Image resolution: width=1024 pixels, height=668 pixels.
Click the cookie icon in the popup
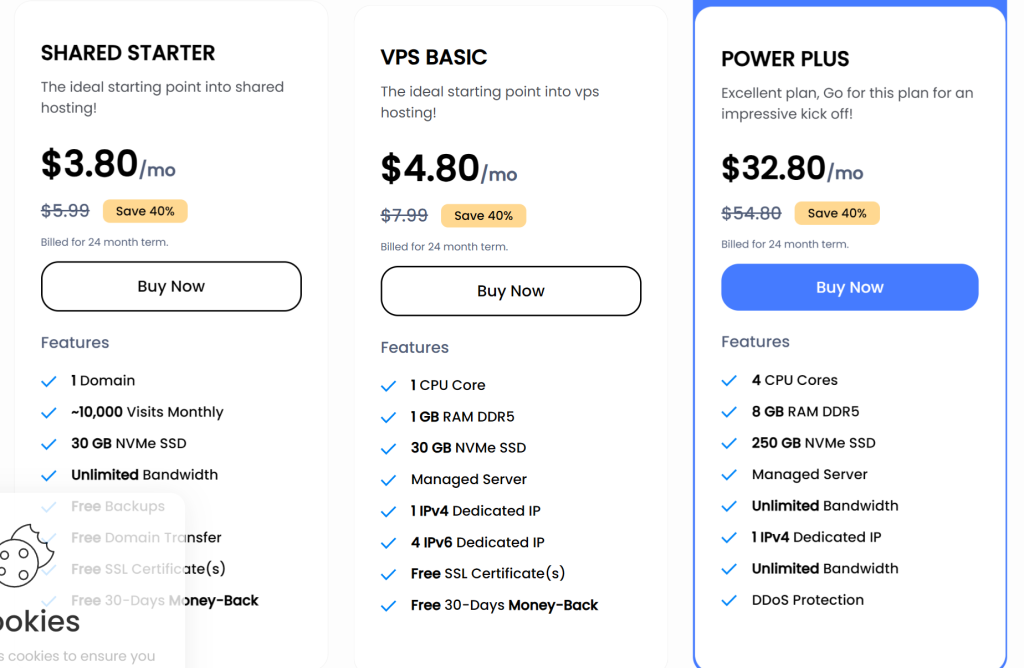tap(26, 556)
